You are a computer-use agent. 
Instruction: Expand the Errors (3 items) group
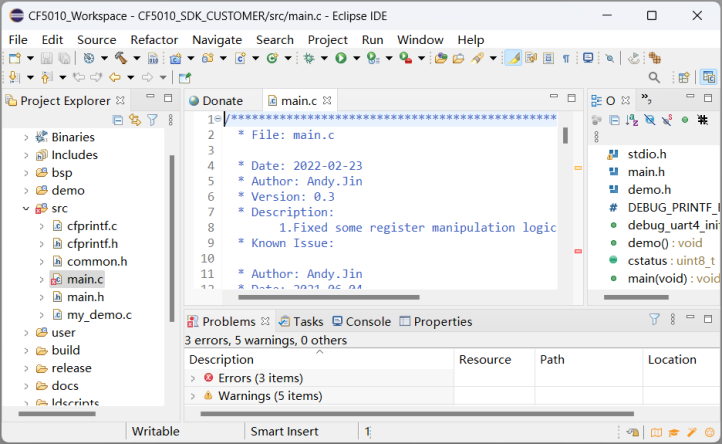point(193,378)
